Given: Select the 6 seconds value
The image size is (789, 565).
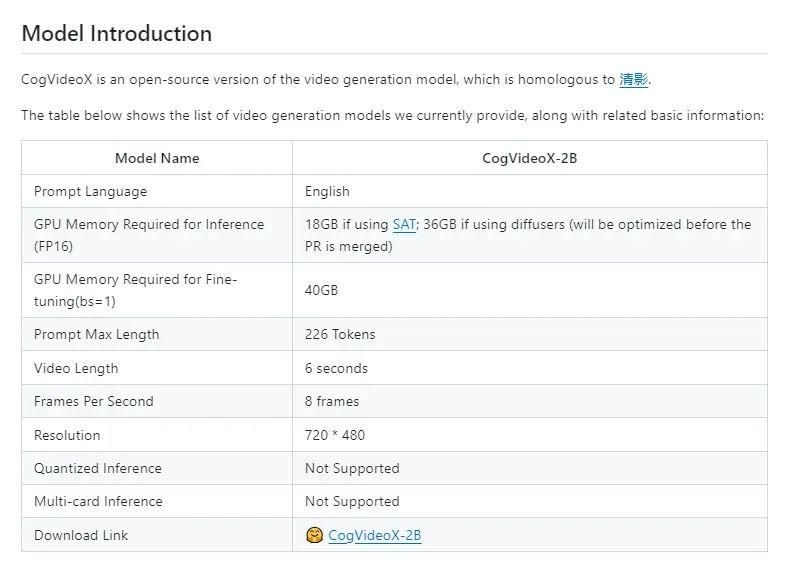Looking at the screenshot, I should tap(336, 368).
